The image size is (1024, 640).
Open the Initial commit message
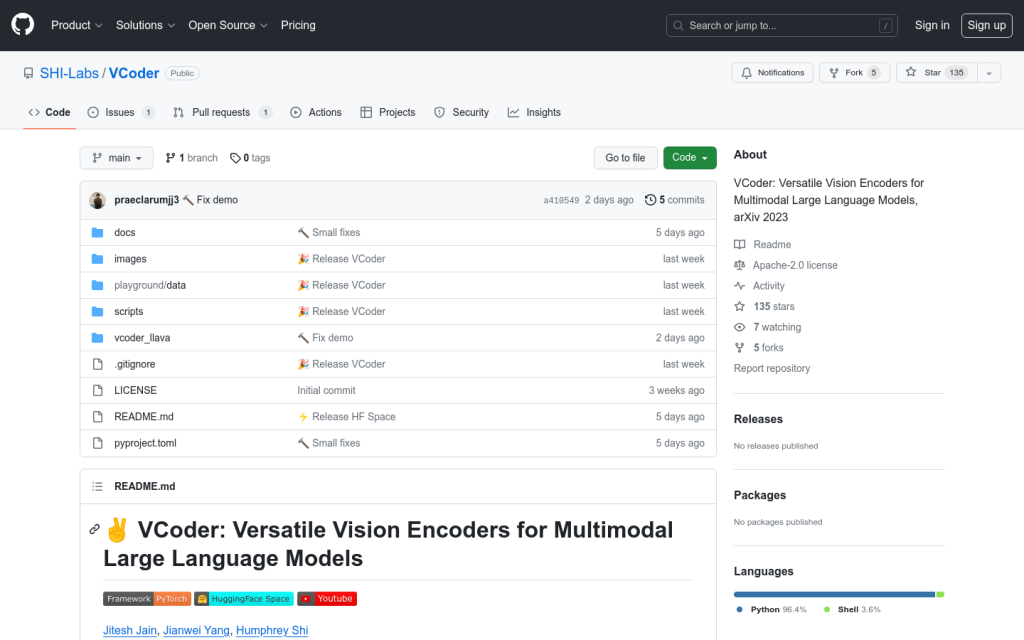pos(326,391)
